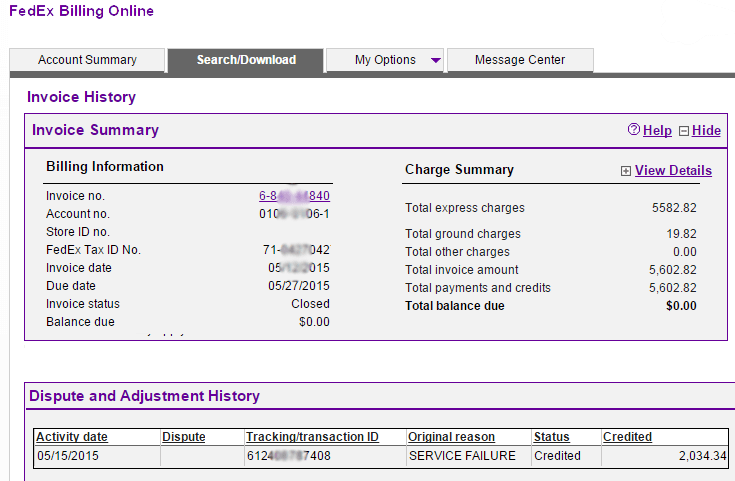Screen dimensions: 735x481
Task: Click the Total other charges value 0.00
Action: click(x=685, y=252)
